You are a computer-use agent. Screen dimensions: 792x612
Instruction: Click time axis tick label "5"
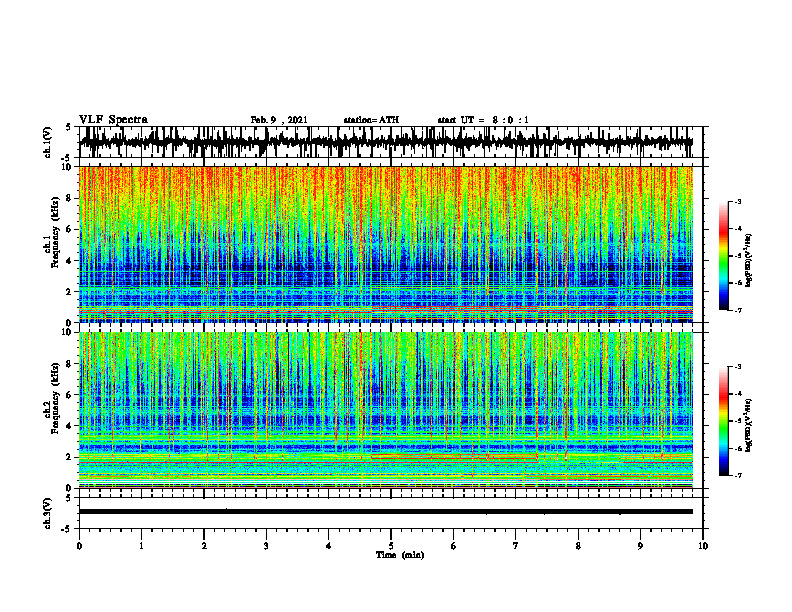pos(391,546)
